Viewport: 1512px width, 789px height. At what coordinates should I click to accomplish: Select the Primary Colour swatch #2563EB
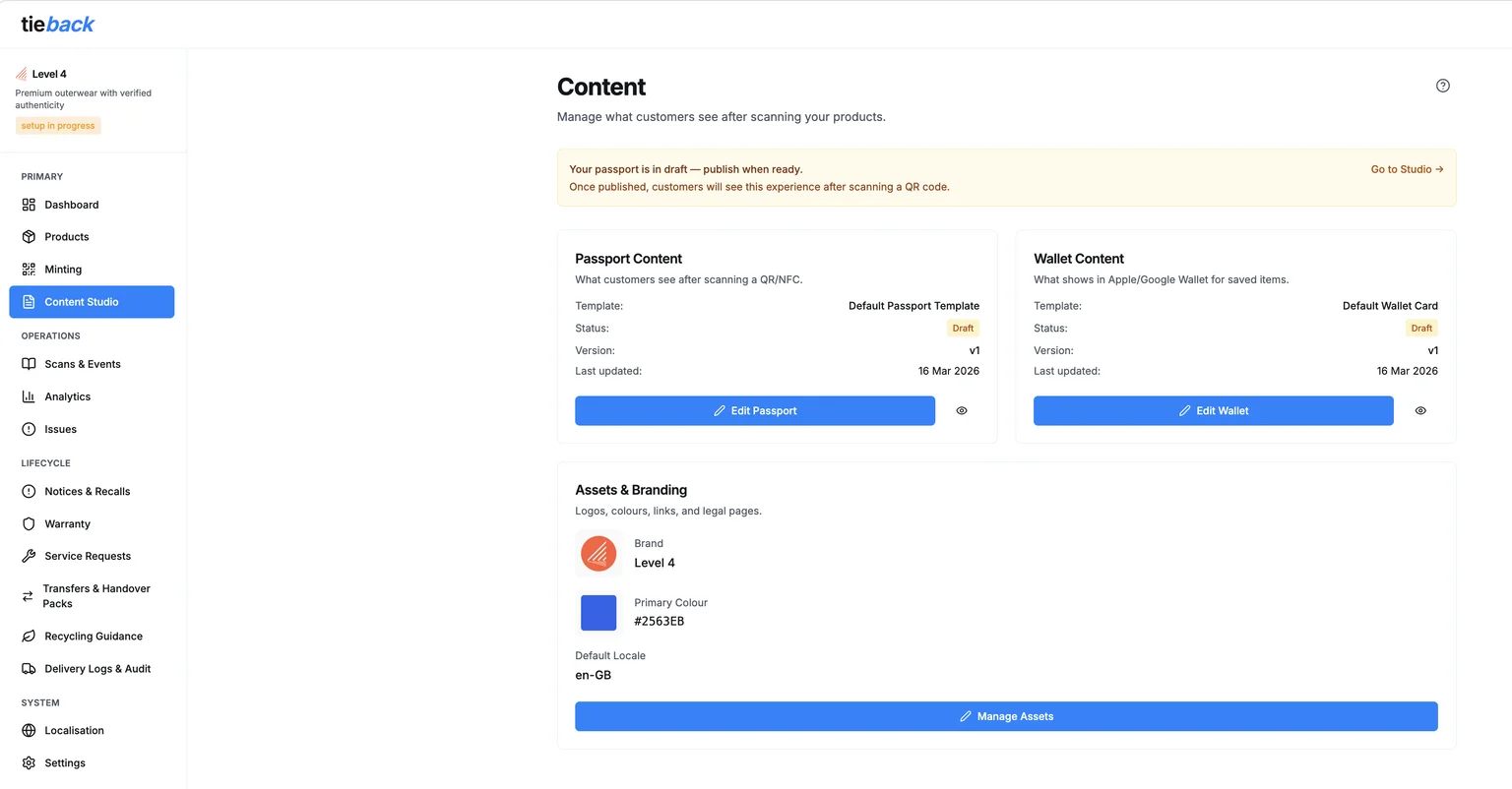click(x=598, y=612)
